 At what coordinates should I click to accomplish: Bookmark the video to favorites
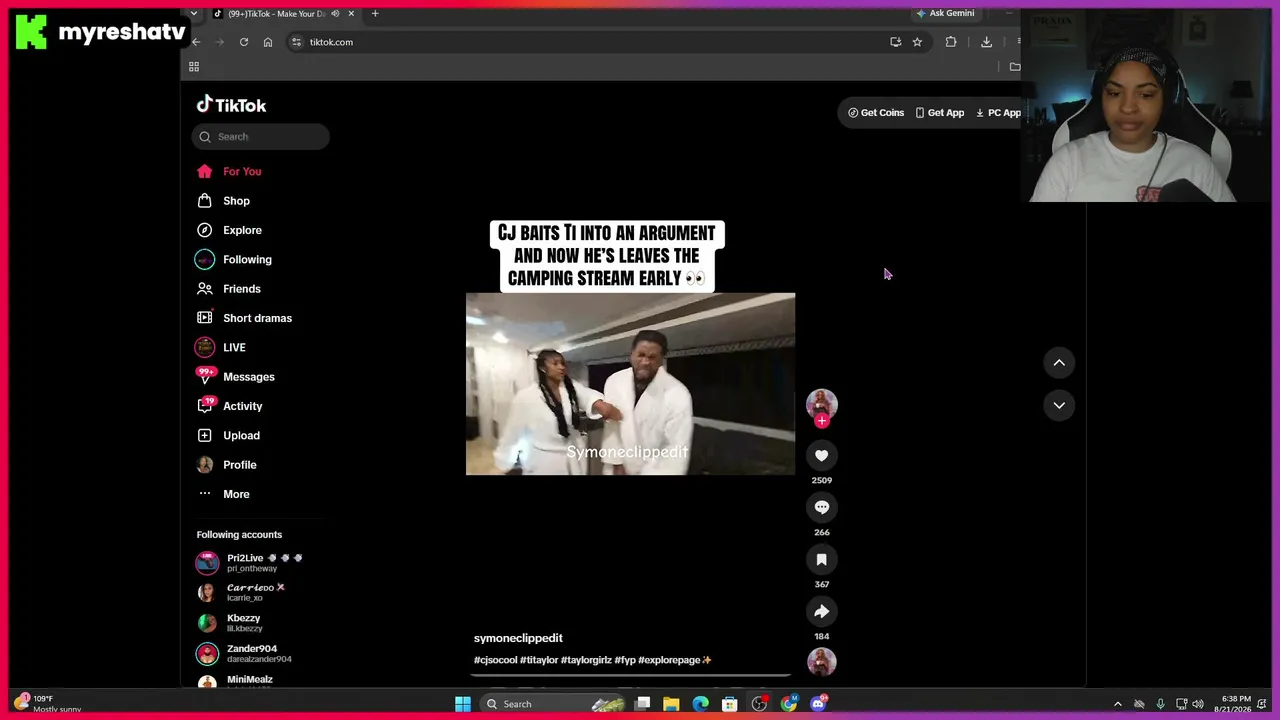[821, 560]
